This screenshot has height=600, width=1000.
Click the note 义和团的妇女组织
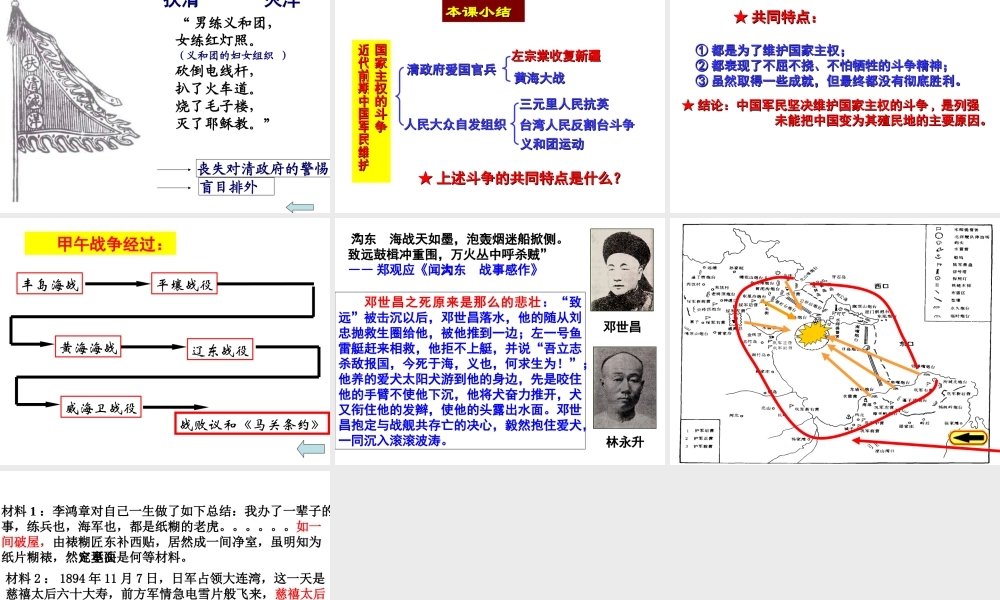coord(232,55)
